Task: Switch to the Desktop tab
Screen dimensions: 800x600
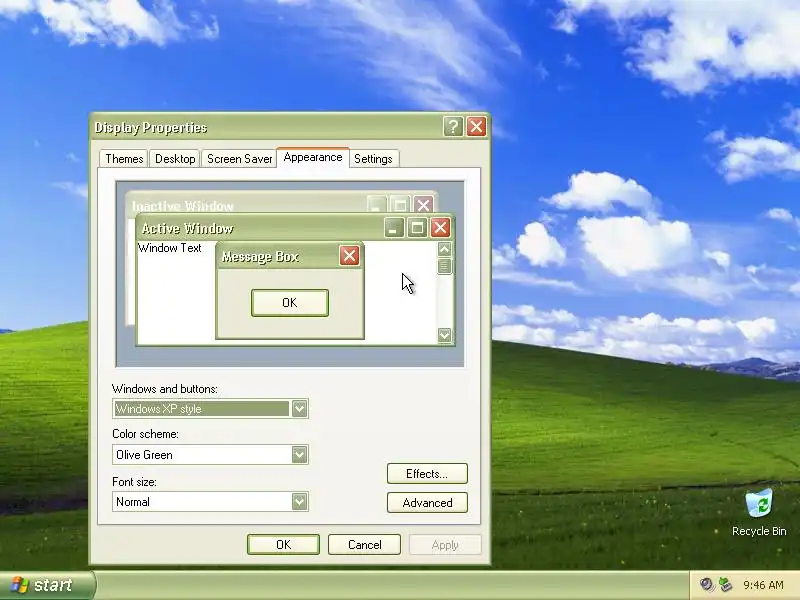Action: [175, 159]
